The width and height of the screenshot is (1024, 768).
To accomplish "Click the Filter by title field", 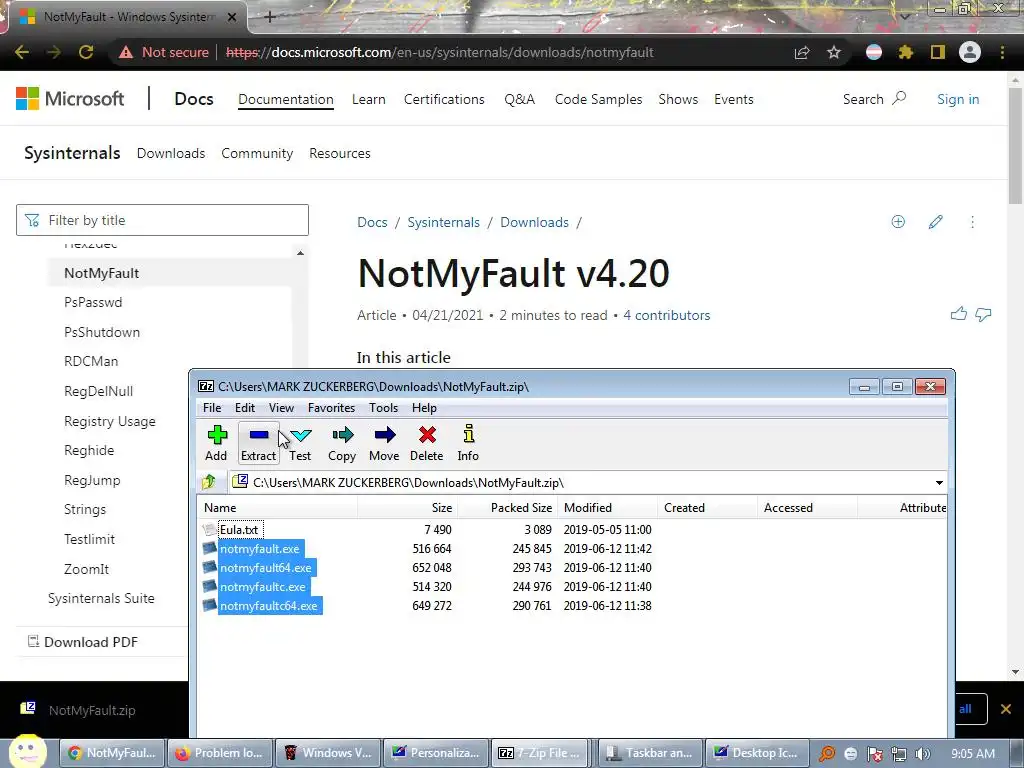I will pos(162,220).
